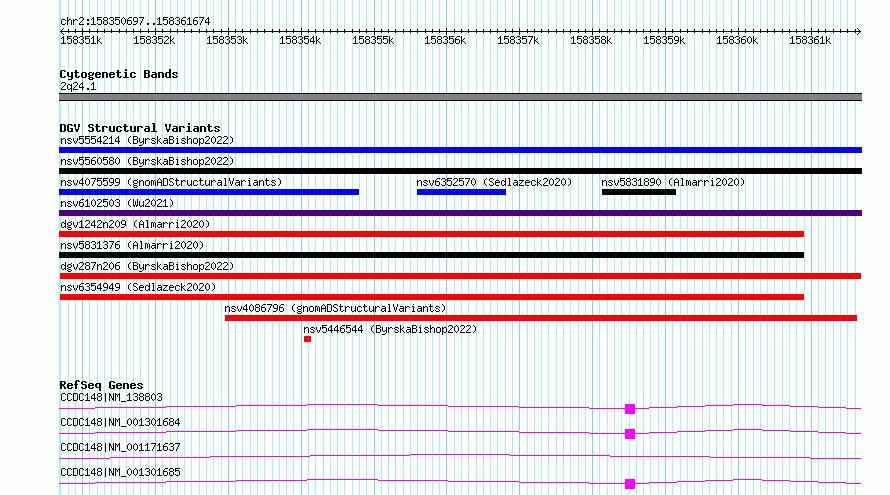This screenshot has width=890, height=495.
Task: Open the nsv5554214 (ByrskaBishop2022) label
Action: coord(147,140)
